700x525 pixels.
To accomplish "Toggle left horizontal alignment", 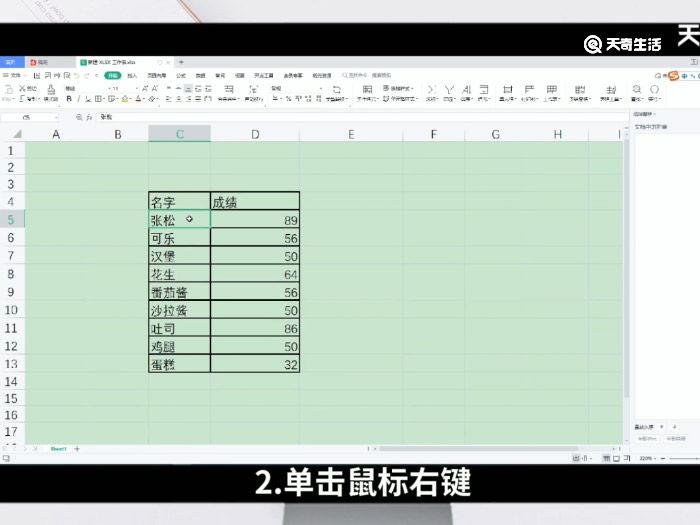I will [168, 99].
